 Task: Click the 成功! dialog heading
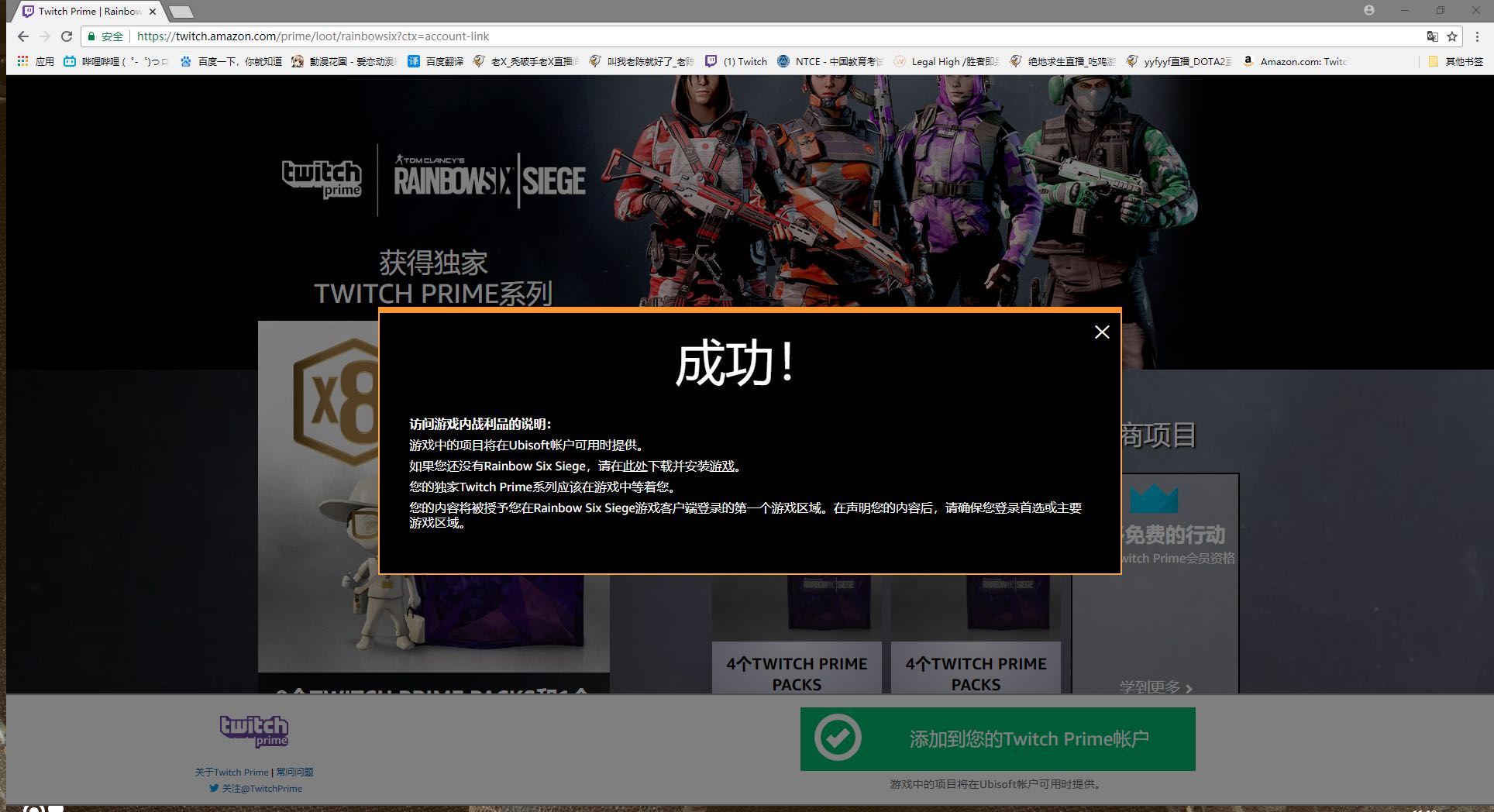tap(735, 363)
